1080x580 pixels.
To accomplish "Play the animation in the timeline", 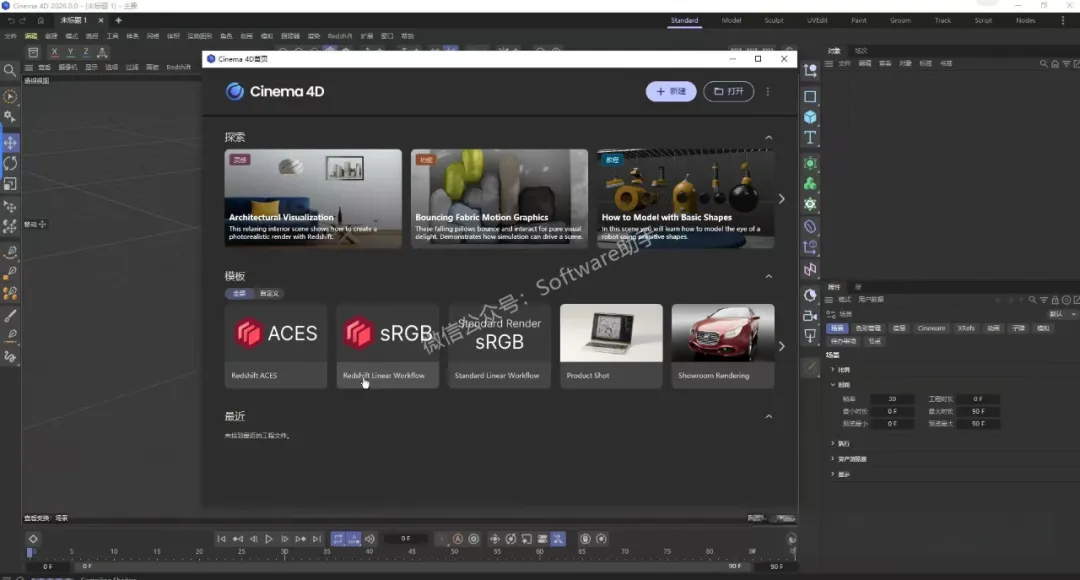I will [269, 539].
